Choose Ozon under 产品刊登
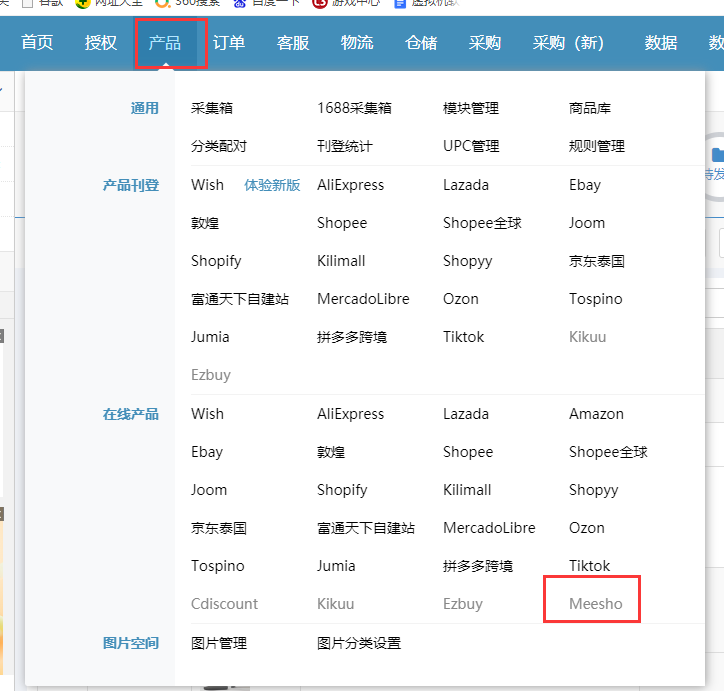Screen dimensions: 724x691 tap(461, 299)
